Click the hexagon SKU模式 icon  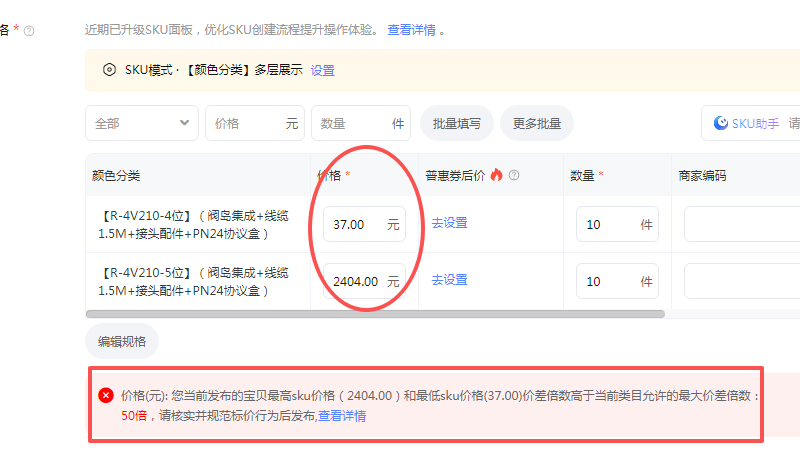point(109,69)
